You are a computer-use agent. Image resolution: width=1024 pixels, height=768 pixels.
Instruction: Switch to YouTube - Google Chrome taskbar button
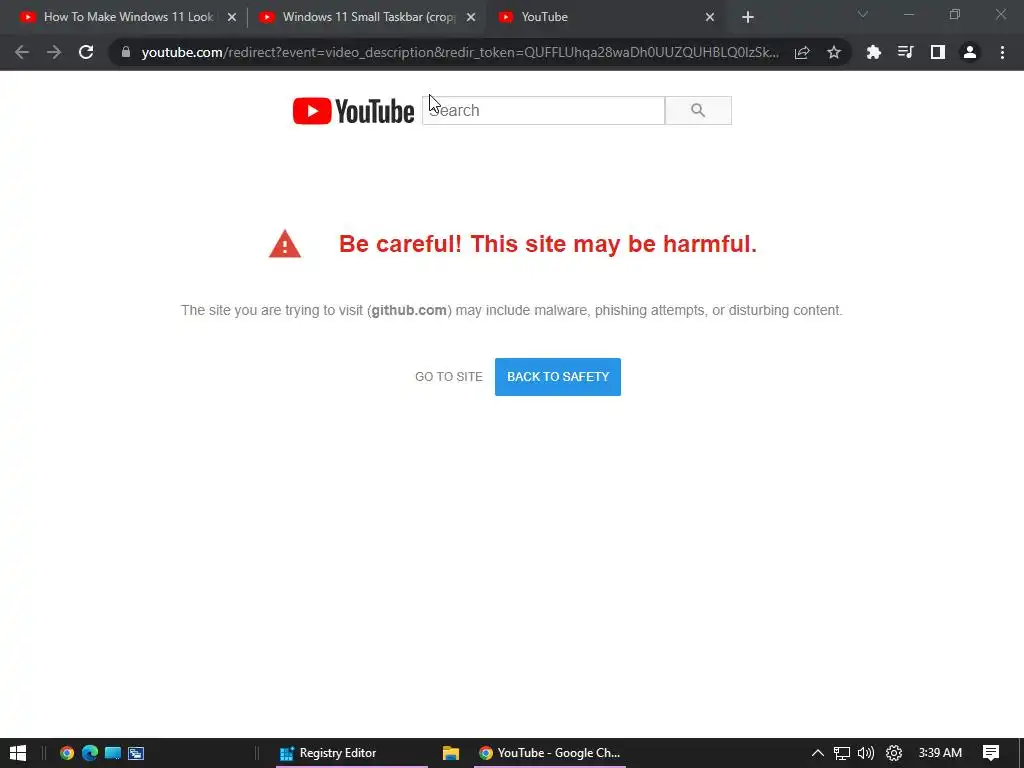point(550,753)
